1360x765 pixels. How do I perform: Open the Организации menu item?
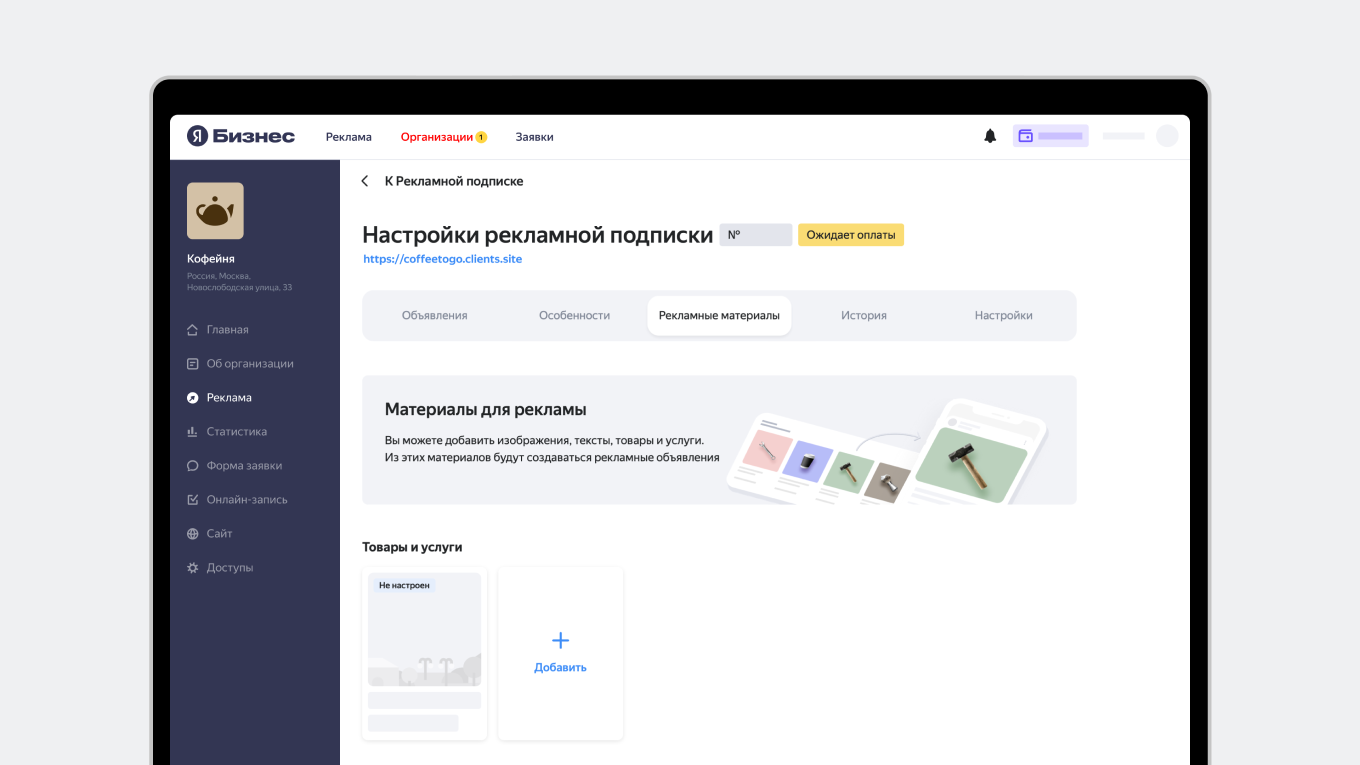pos(437,136)
